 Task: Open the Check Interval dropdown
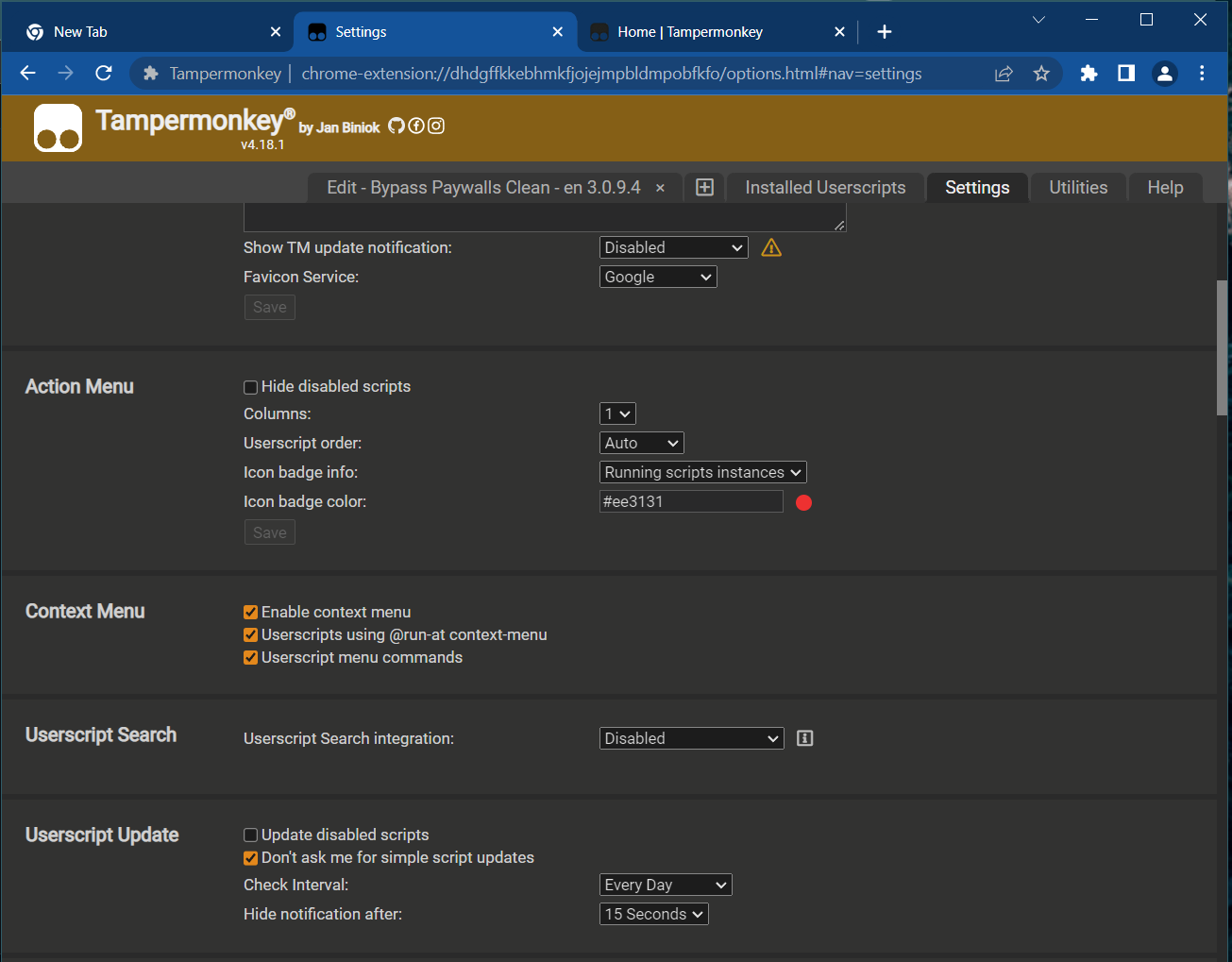click(x=666, y=885)
